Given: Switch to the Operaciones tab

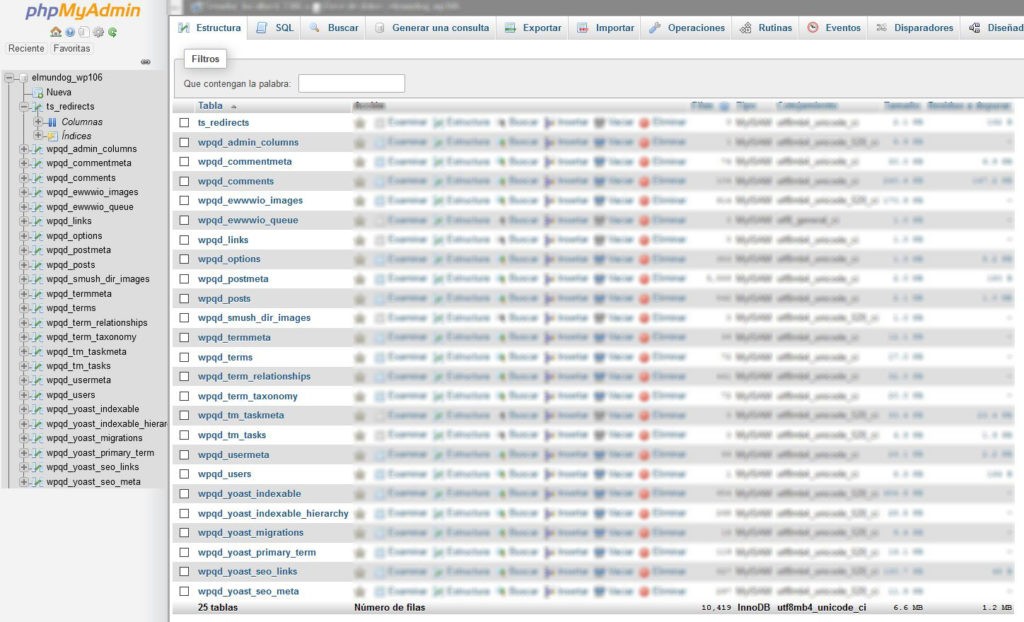Looking at the screenshot, I should (687, 28).
